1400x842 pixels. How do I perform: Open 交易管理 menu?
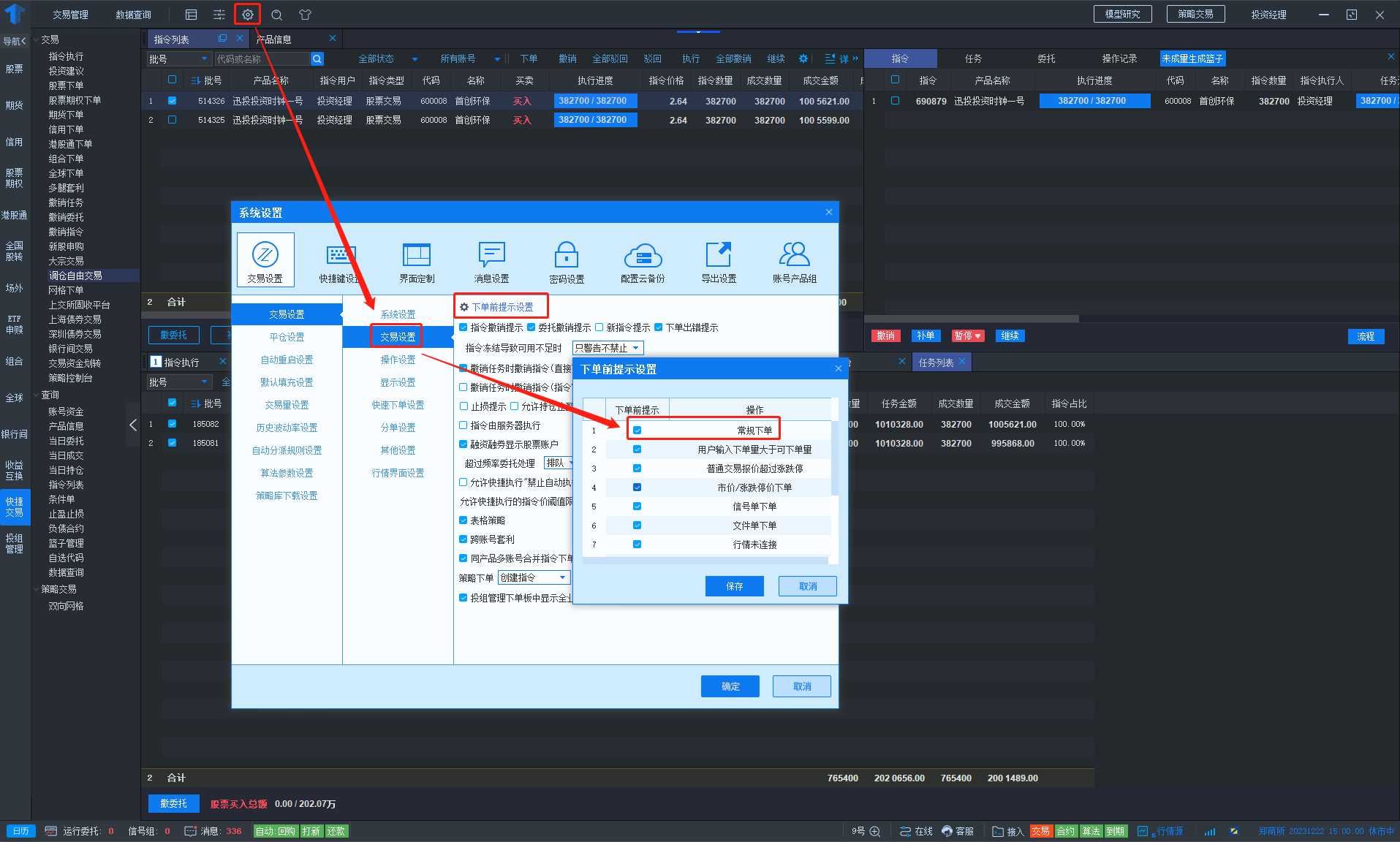pyautogui.click(x=70, y=15)
